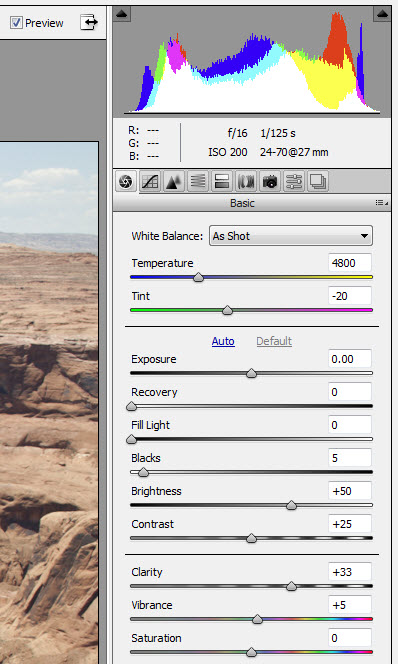The image size is (398, 664).
Task: Open the Camera Calibration tab
Action: pos(270,182)
